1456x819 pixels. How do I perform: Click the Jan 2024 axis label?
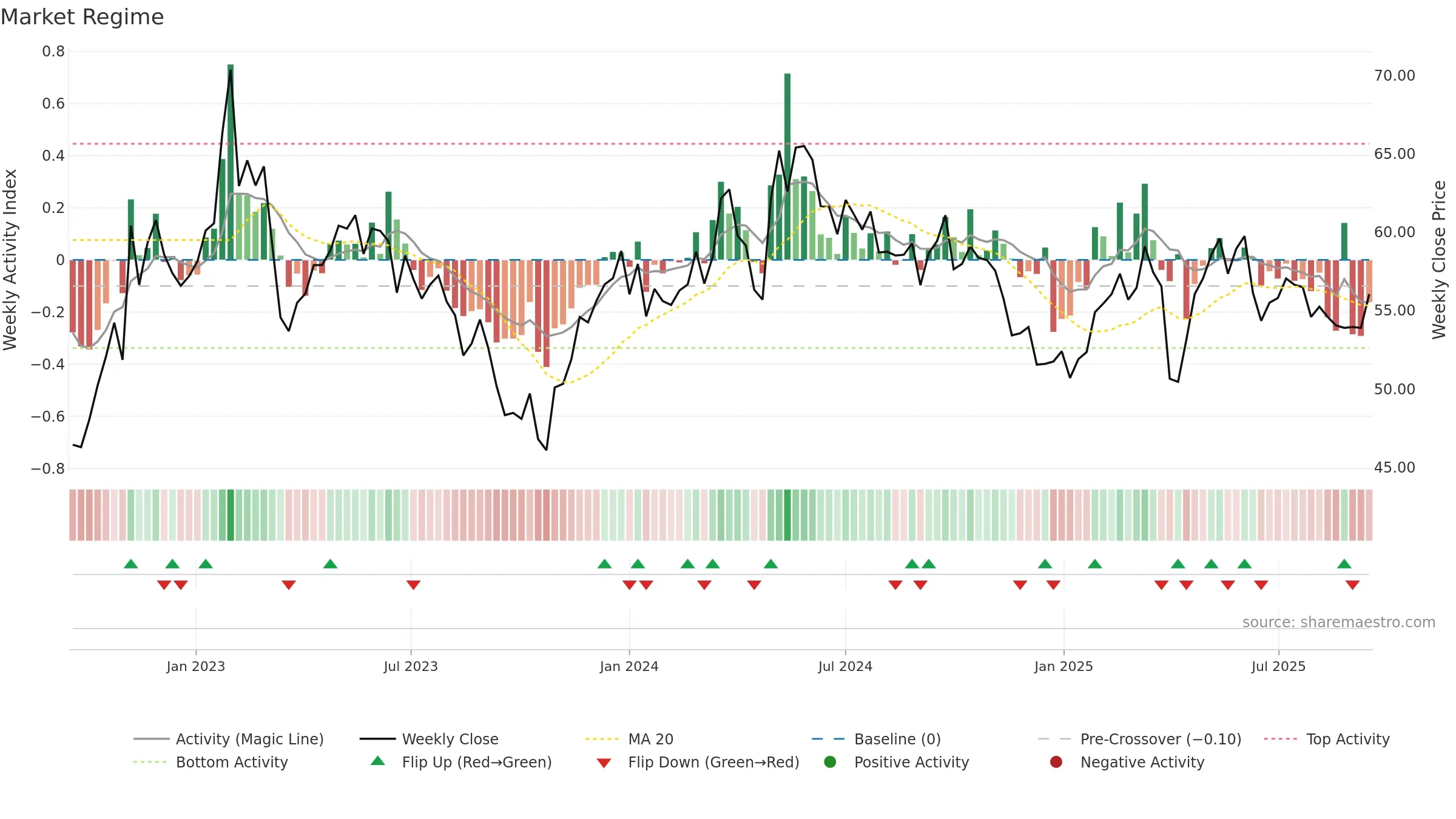pyautogui.click(x=629, y=666)
